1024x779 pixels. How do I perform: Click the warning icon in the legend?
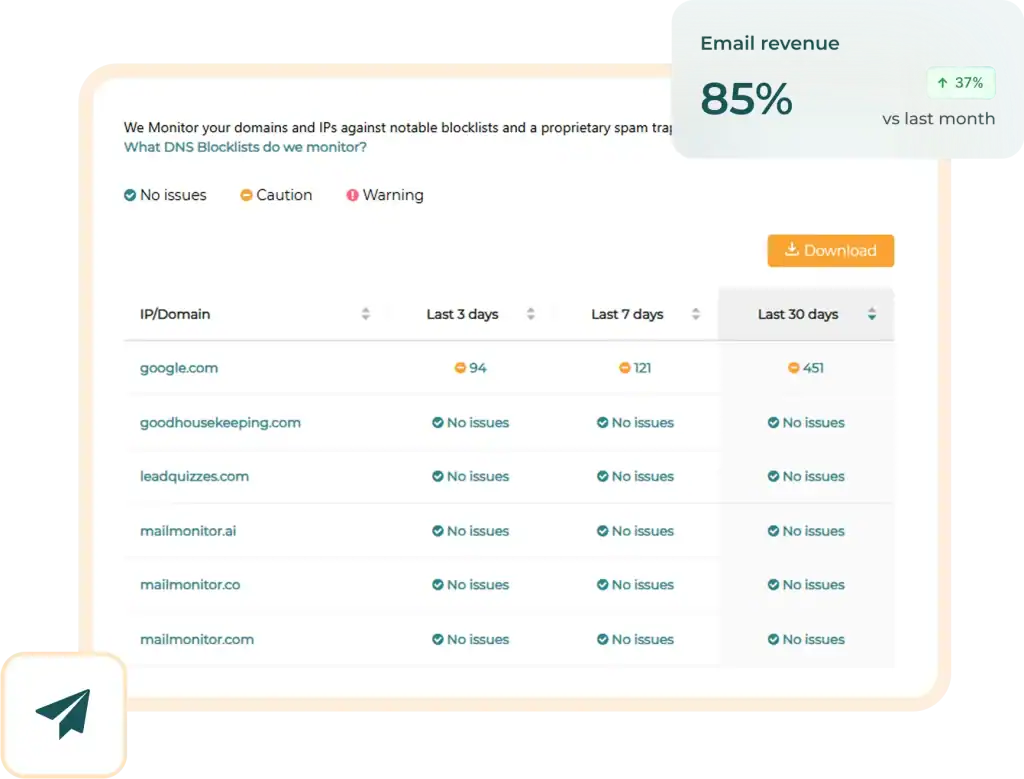pyautogui.click(x=353, y=195)
